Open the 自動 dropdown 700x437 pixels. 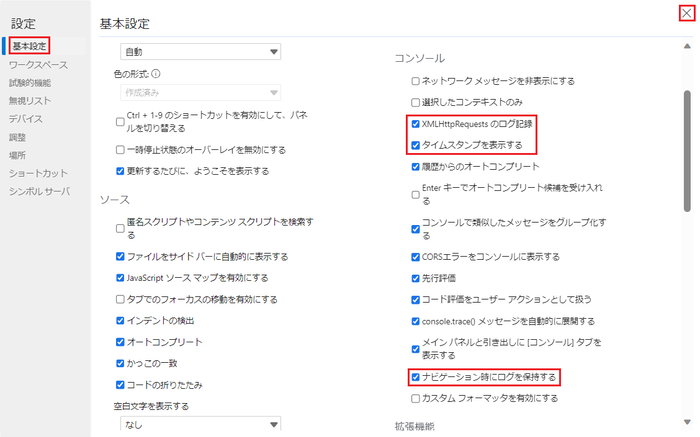point(200,52)
